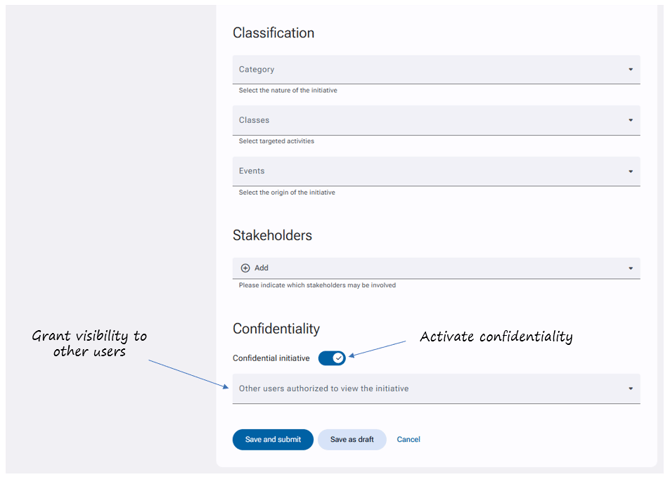Viewport: 670px width, 477px height.
Task: Open the authorized users dropdown arrow
Action: pos(631,389)
